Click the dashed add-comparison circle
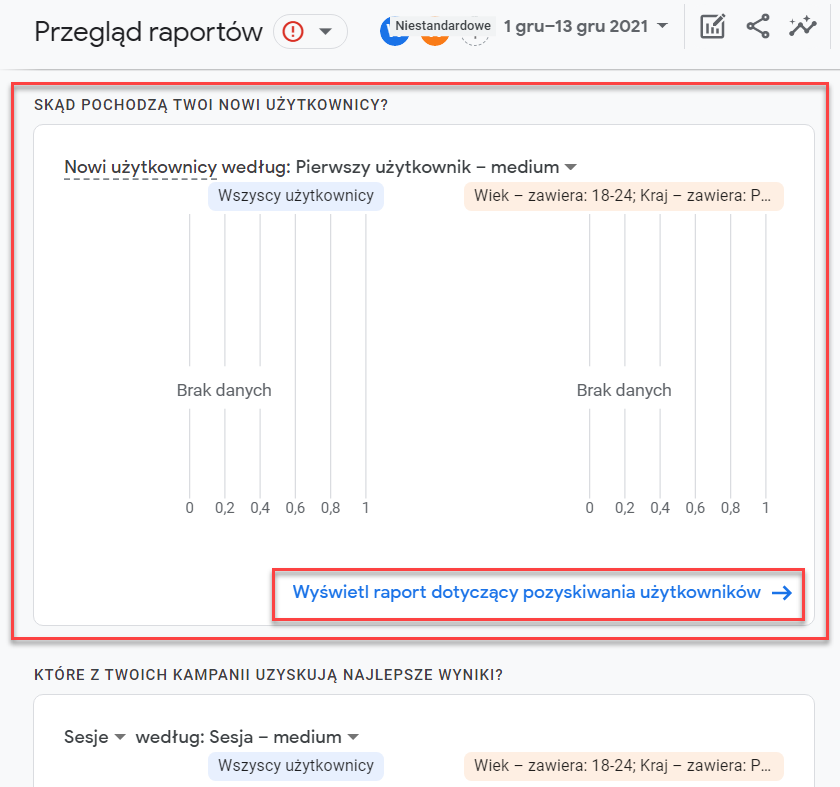The width and height of the screenshot is (840, 787). coord(474,37)
